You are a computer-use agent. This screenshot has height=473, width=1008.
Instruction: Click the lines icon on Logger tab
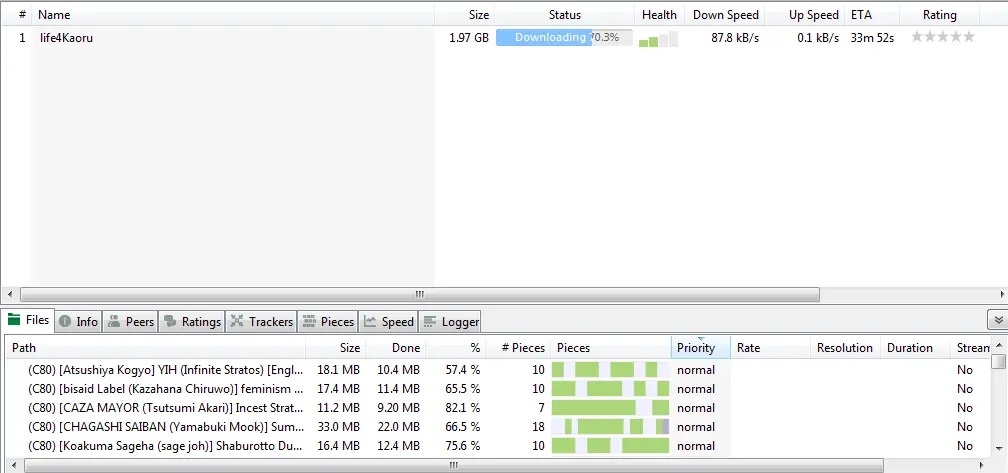point(430,321)
